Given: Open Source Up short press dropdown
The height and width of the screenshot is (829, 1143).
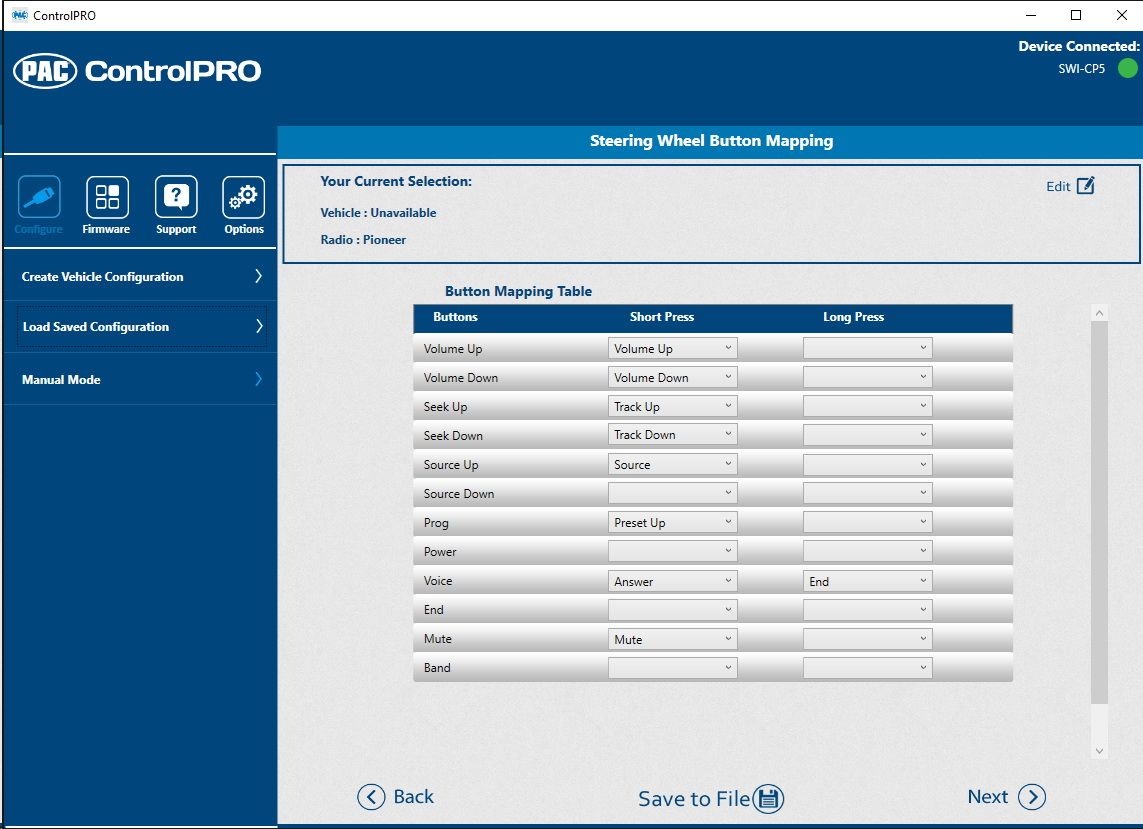Looking at the screenshot, I should (672, 464).
